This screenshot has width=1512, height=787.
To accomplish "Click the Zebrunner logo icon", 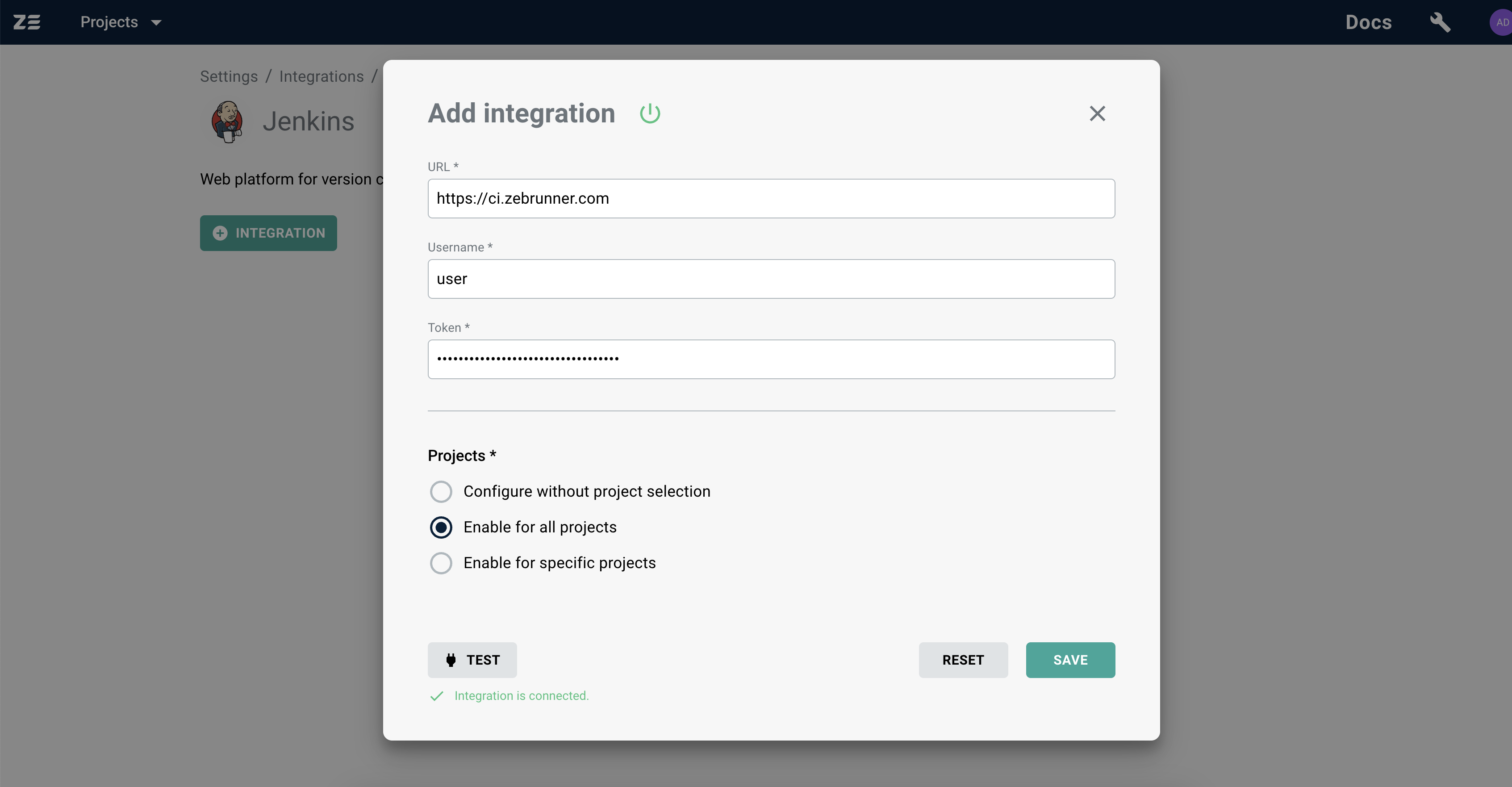I will (27, 22).
